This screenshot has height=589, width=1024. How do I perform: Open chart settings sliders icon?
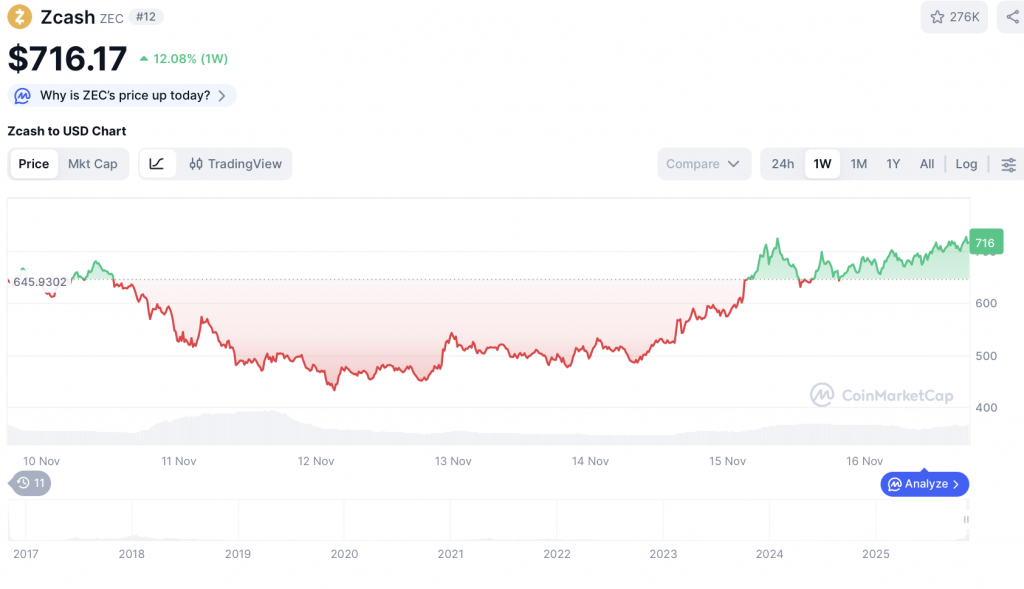coord(1008,164)
